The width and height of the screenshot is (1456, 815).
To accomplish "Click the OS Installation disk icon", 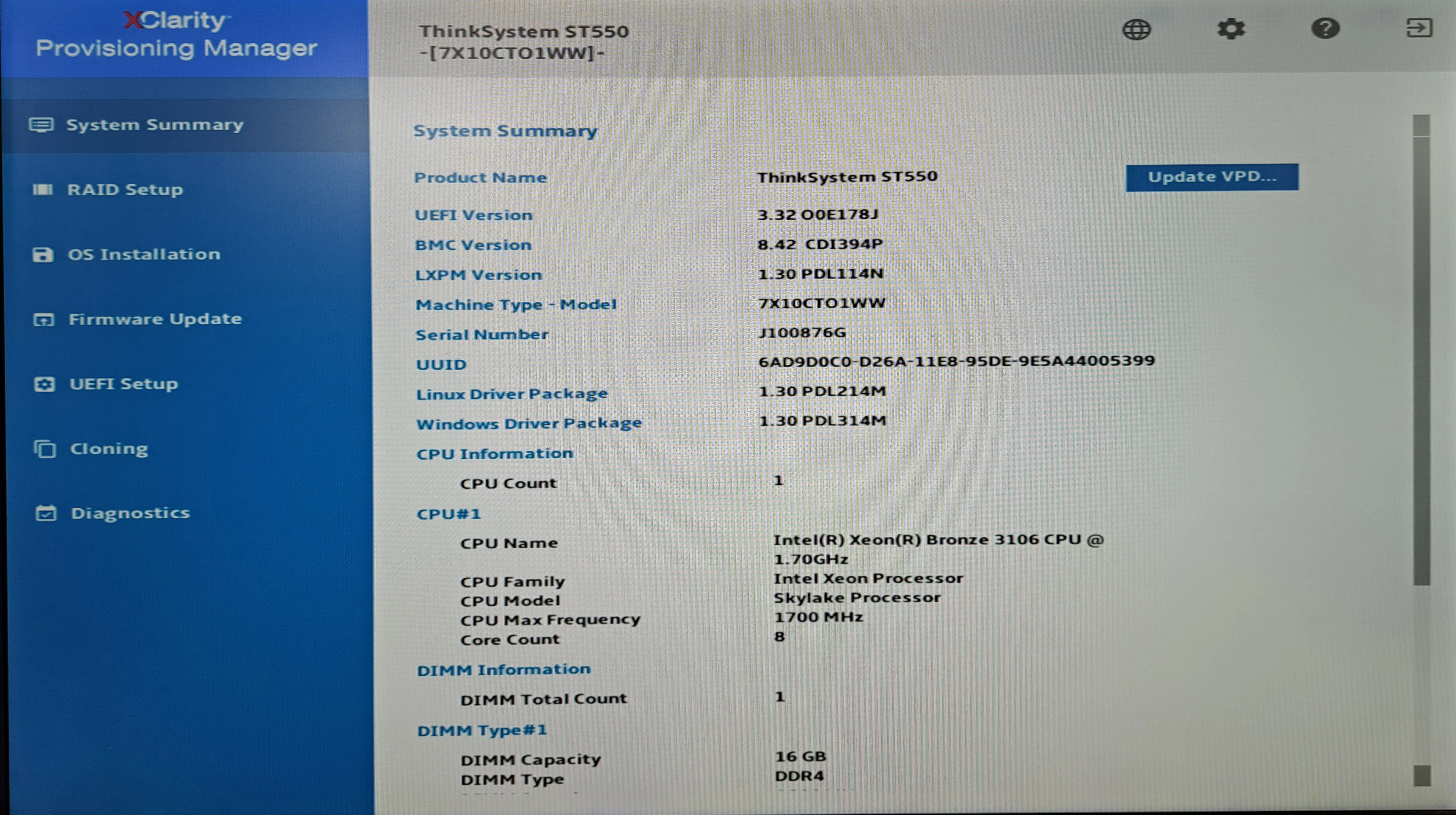I will coord(42,255).
